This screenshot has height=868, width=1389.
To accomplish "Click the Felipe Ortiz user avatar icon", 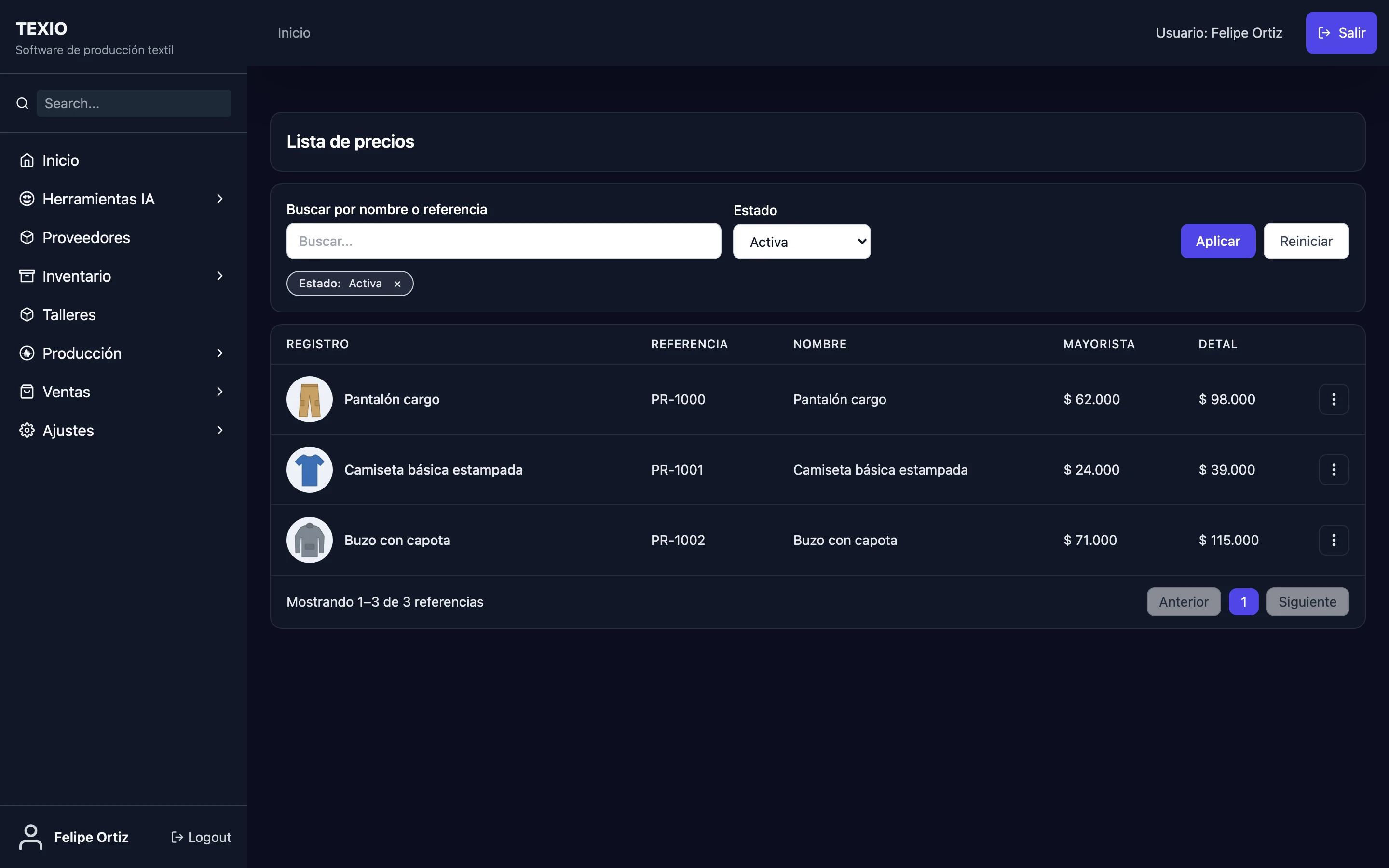I will (x=31, y=837).
